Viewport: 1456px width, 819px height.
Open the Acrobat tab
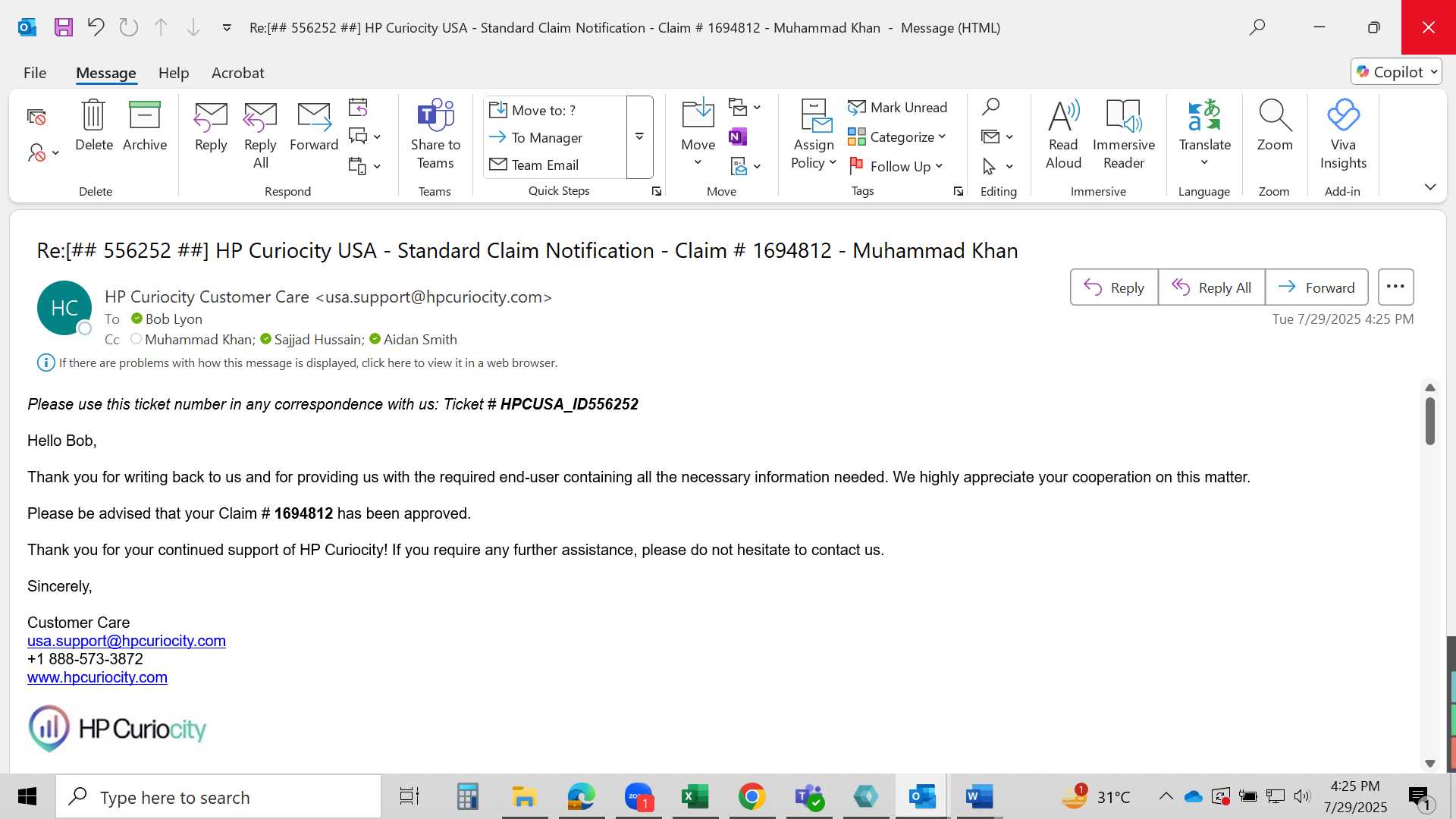[x=237, y=73]
